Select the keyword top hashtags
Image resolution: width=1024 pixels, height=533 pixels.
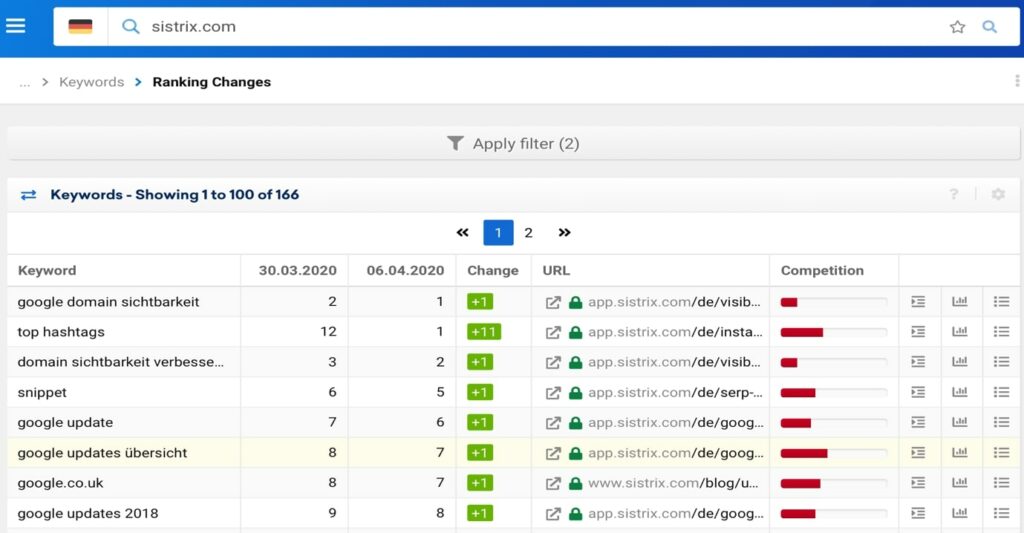[61, 332]
